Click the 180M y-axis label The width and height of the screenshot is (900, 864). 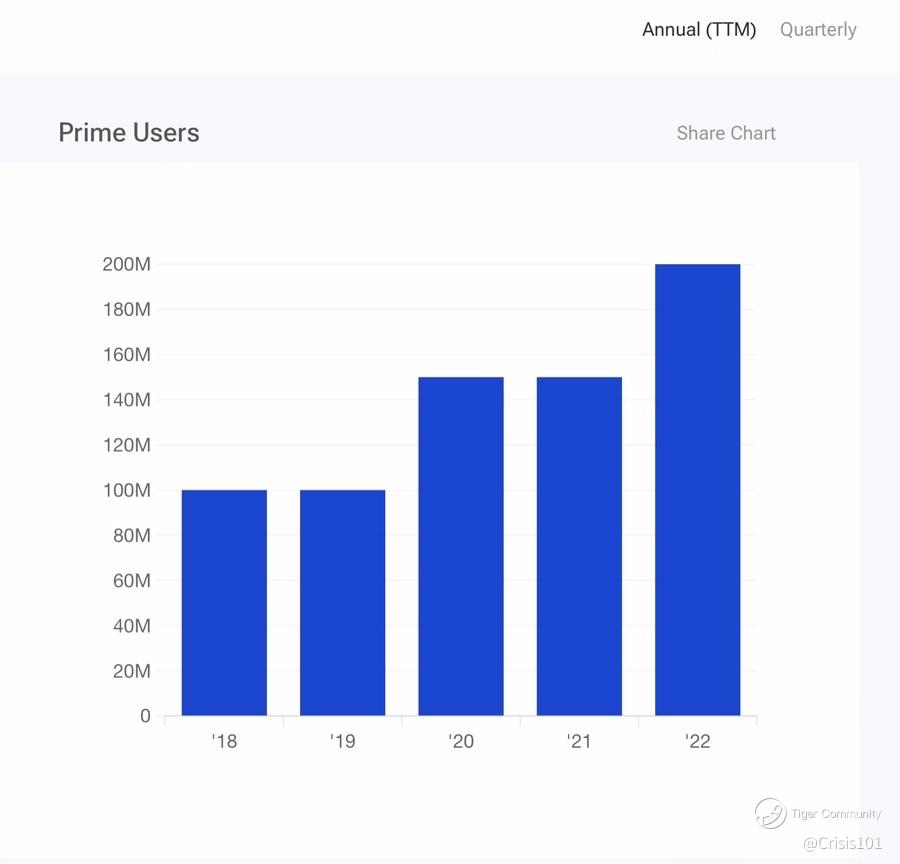click(x=126, y=309)
